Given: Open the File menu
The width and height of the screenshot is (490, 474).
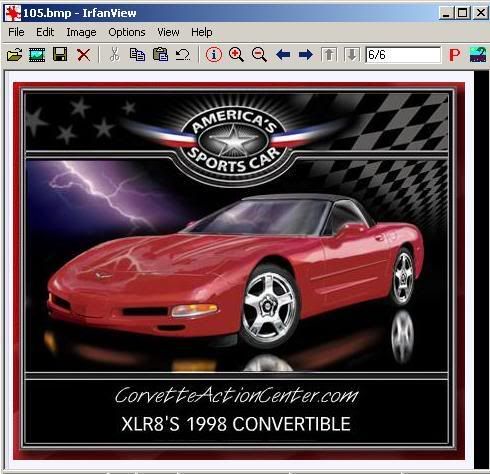Looking at the screenshot, I should tap(16, 32).
